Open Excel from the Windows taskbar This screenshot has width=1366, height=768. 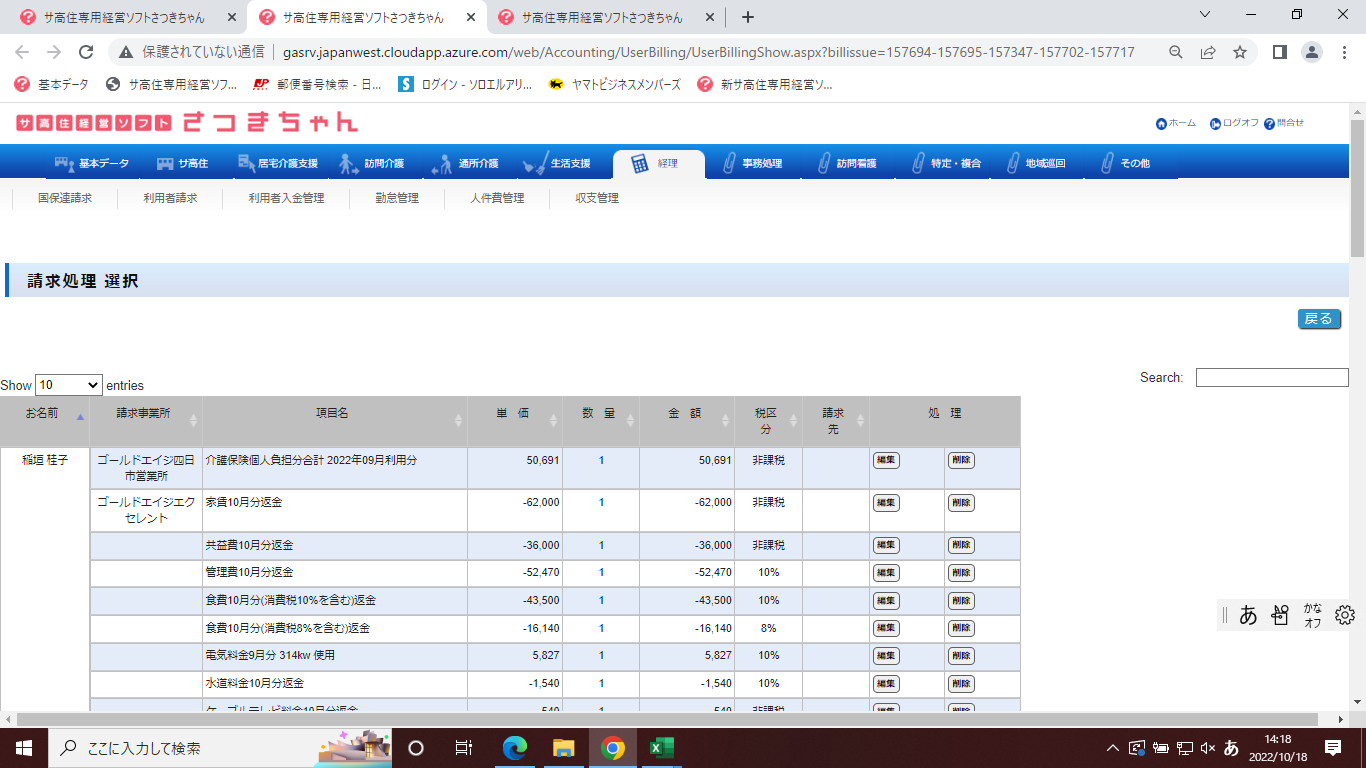click(x=661, y=748)
